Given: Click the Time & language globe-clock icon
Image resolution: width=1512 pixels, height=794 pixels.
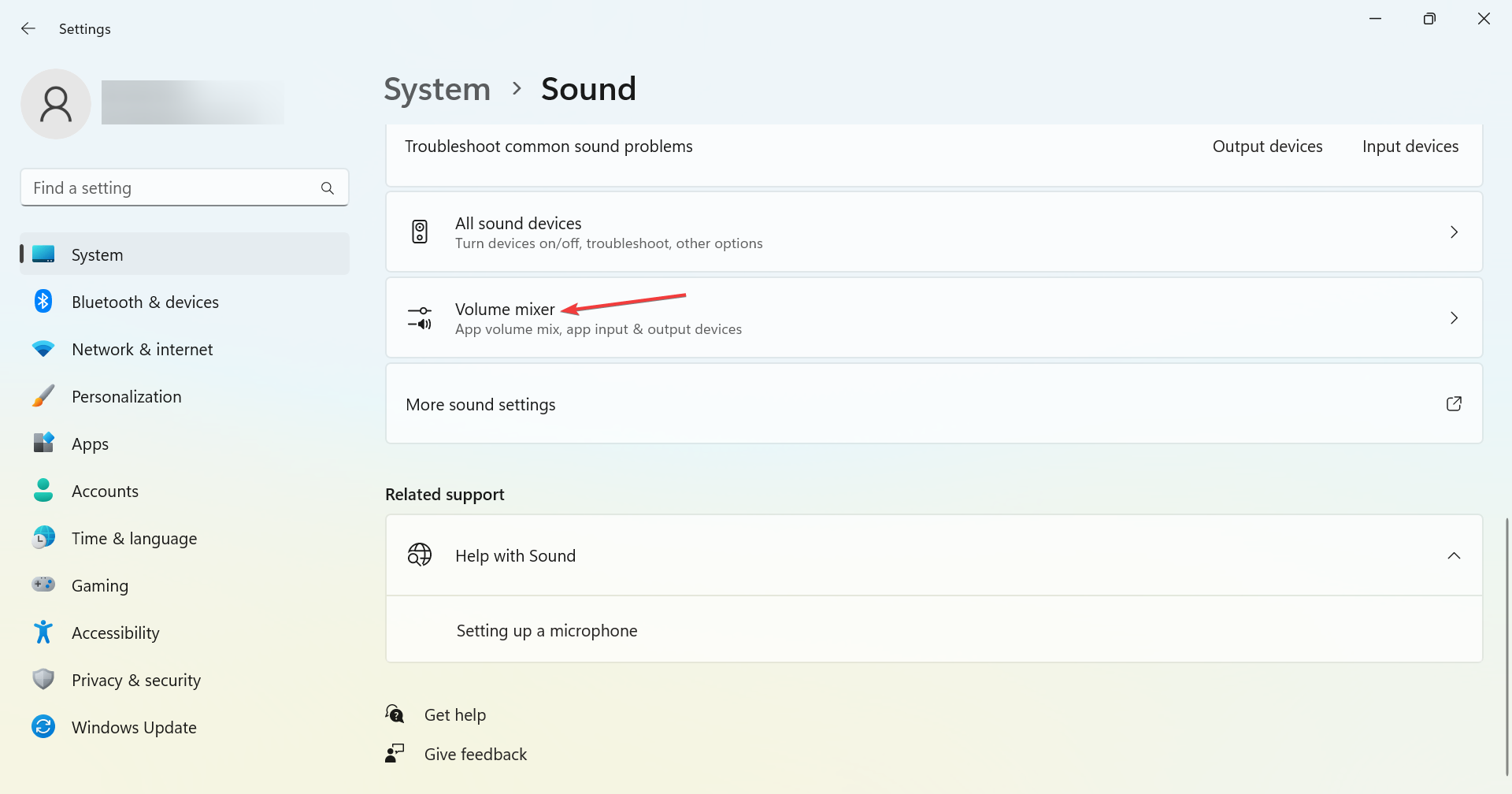Looking at the screenshot, I should pyautogui.click(x=43, y=537).
